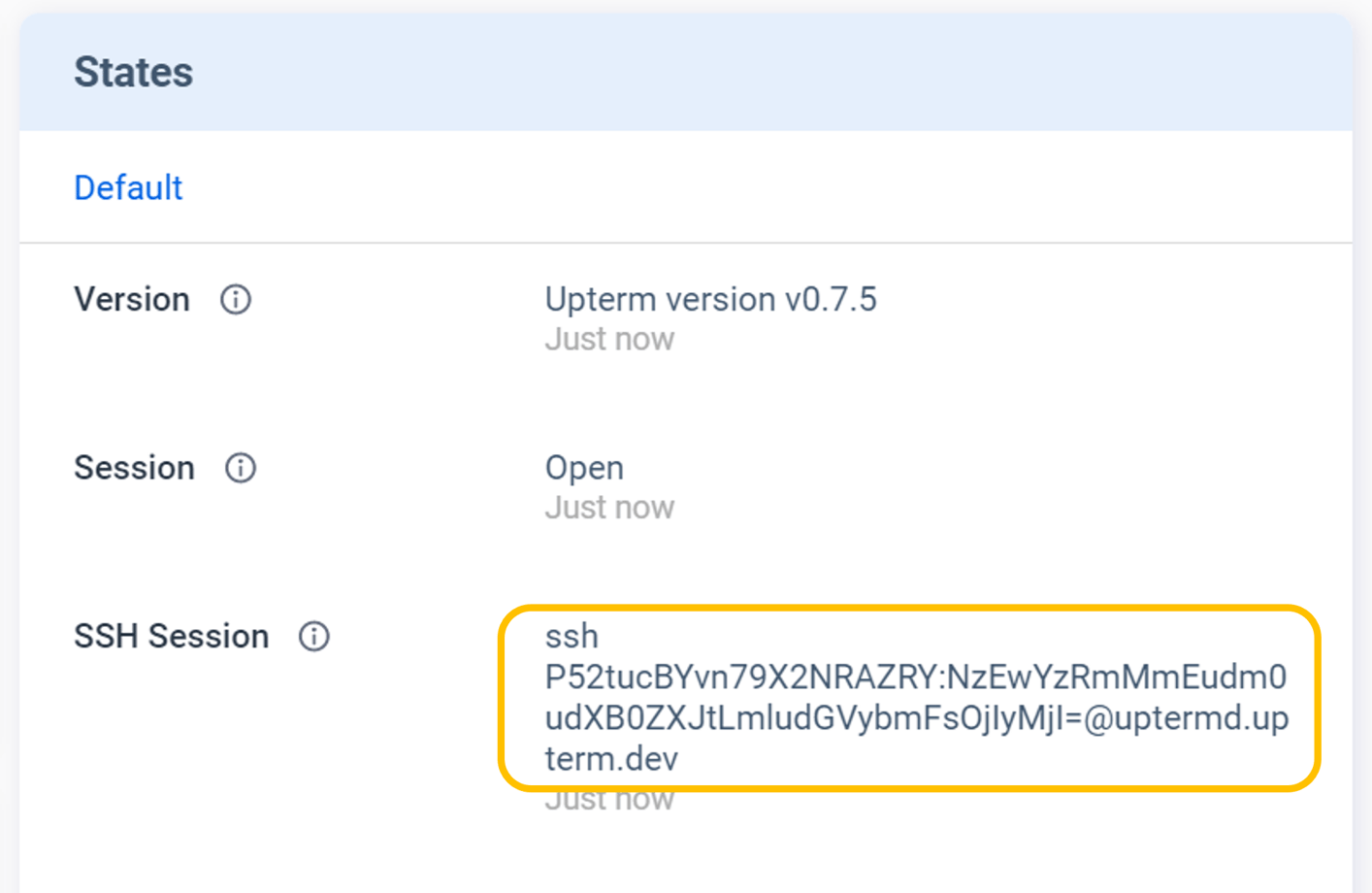Click the SSH Session row label

(x=171, y=638)
